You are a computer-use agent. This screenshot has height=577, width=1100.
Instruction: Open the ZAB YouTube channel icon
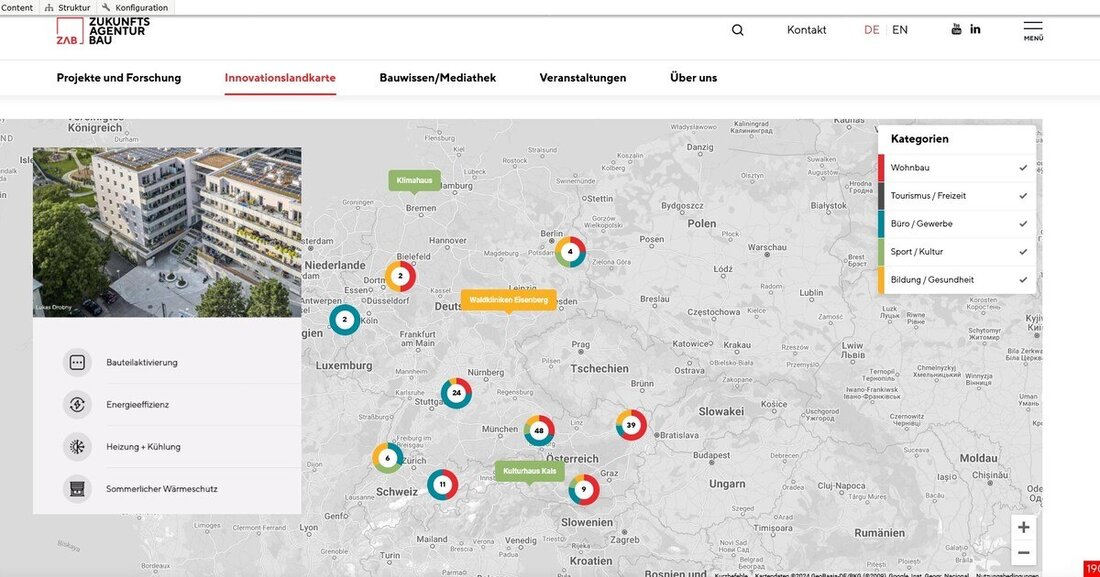[956, 28]
